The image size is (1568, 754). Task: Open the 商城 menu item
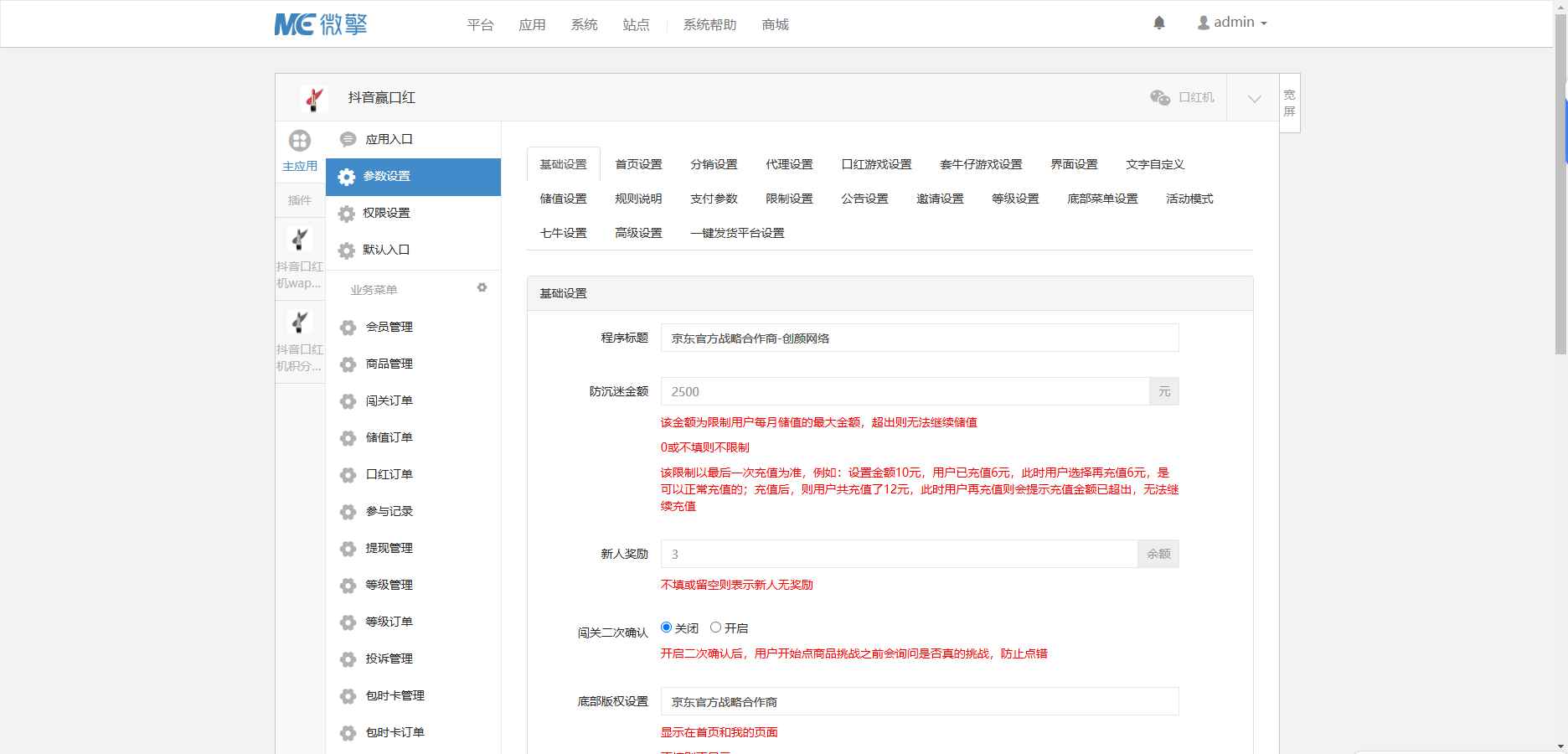click(774, 25)
